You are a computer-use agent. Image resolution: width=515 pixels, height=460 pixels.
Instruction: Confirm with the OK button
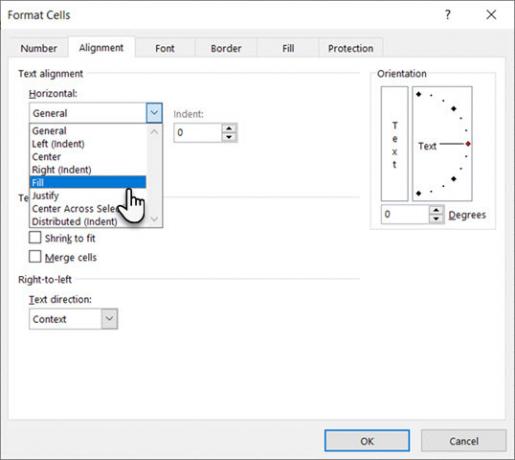(367, 441)
